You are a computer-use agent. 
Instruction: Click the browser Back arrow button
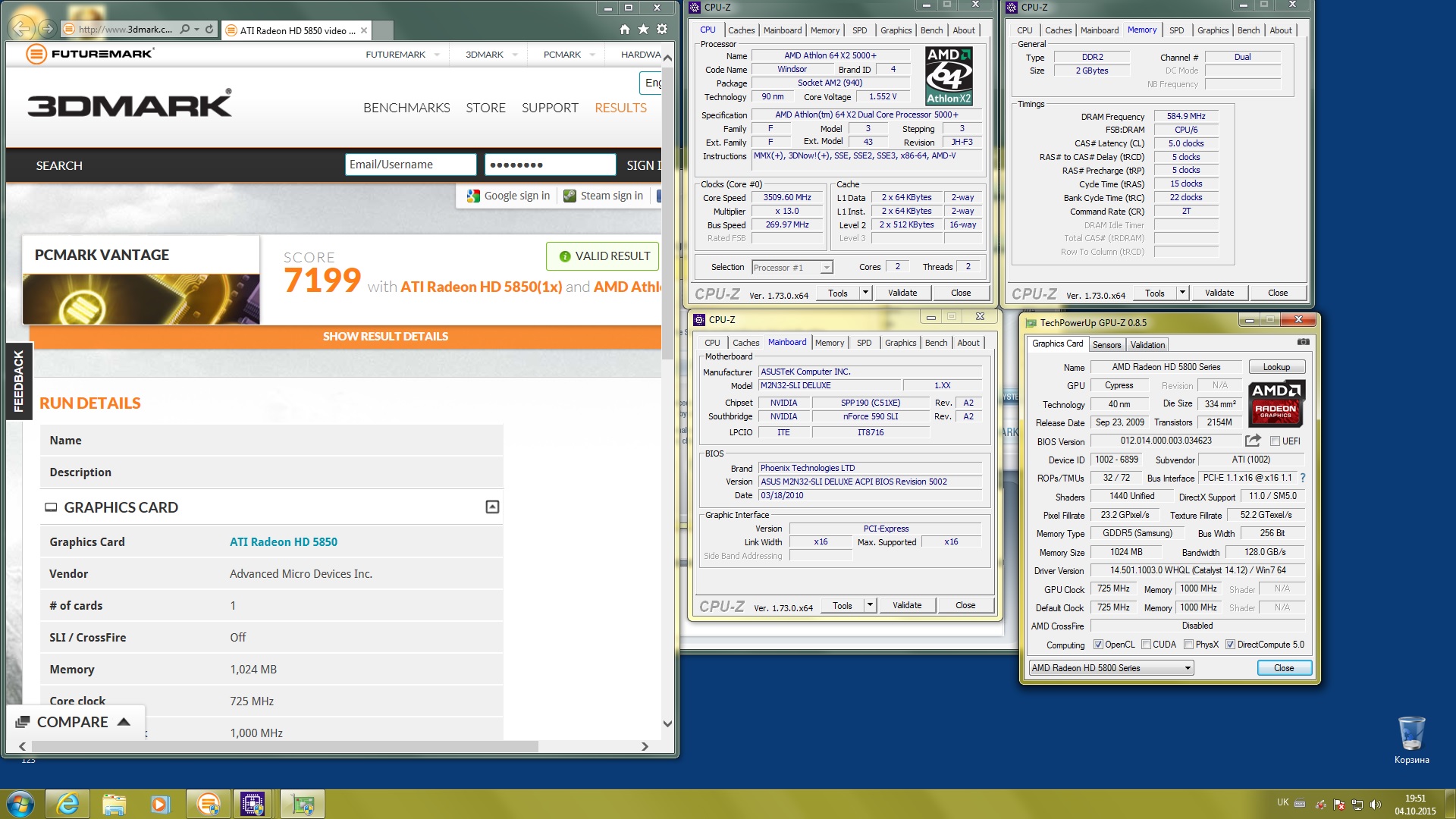[23, 28]
